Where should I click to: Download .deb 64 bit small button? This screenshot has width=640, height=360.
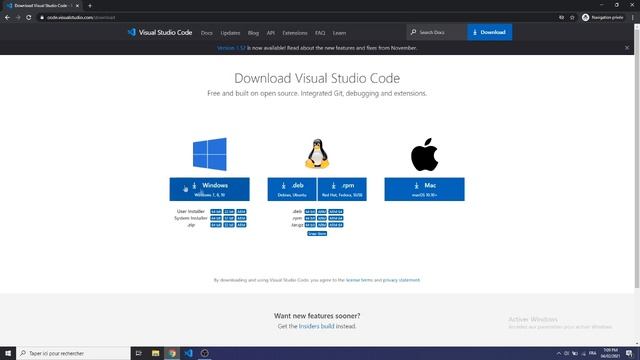pyautogui.click(x=310, y=211)
